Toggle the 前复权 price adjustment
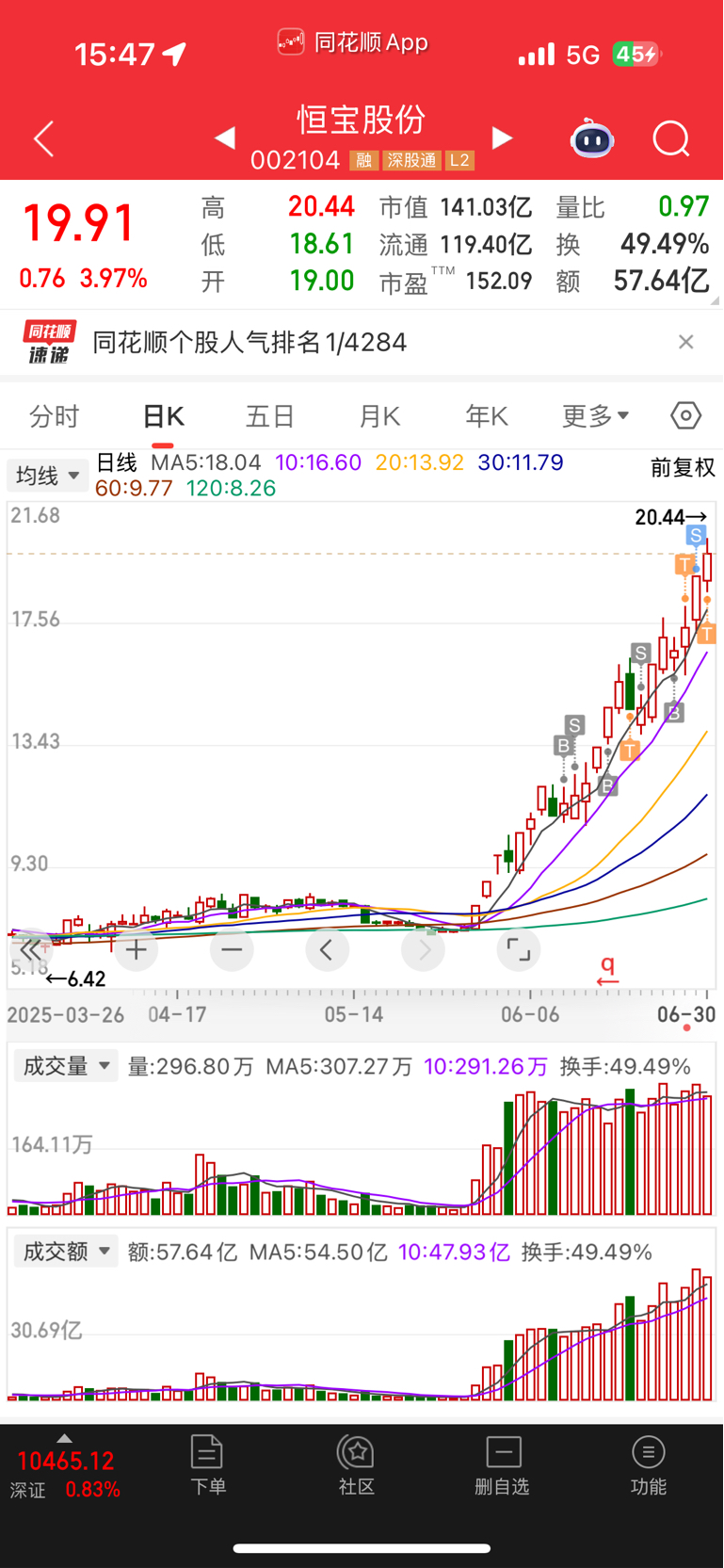Viewport: 724px width, 1568px height. point(683,467)
